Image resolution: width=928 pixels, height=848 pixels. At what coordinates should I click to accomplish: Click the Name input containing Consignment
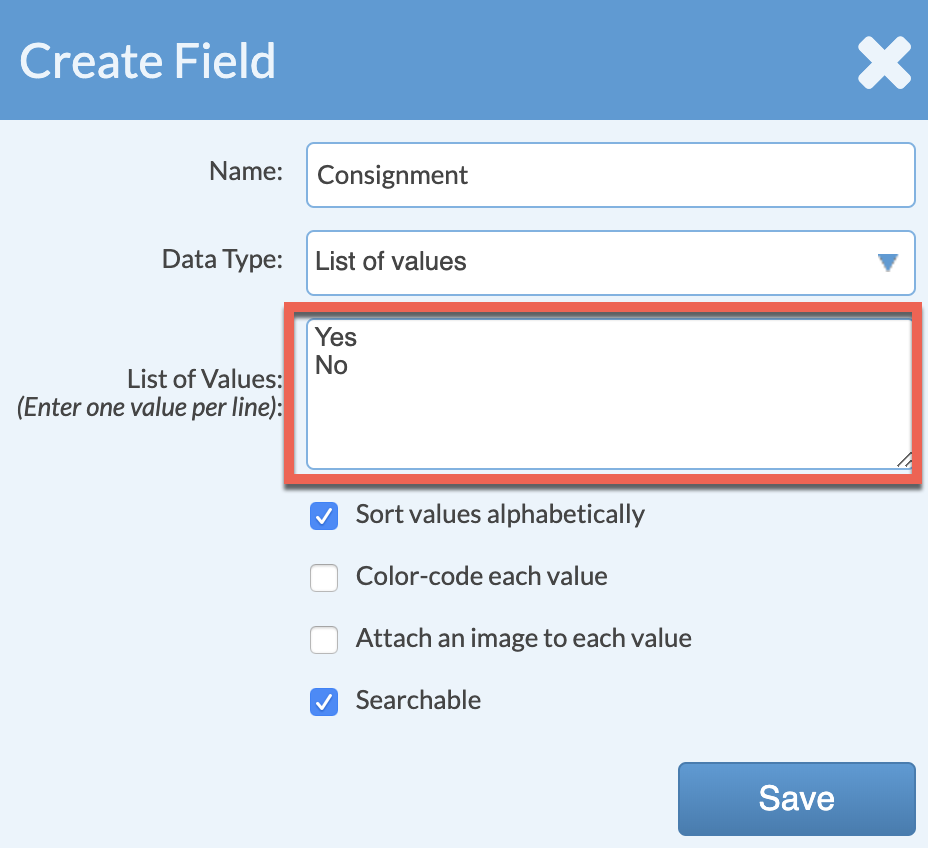click(x=610, y=175)
